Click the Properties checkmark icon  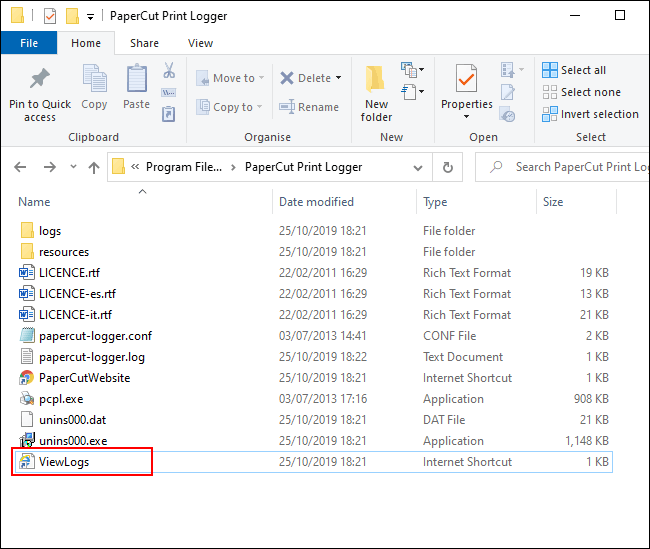[466, 78]
